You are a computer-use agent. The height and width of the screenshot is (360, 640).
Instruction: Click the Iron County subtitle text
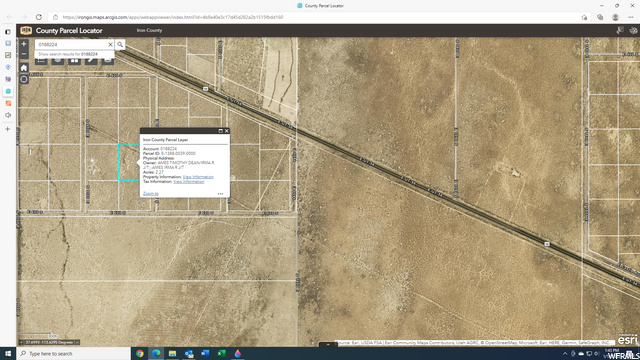click(x=149, y=30)
